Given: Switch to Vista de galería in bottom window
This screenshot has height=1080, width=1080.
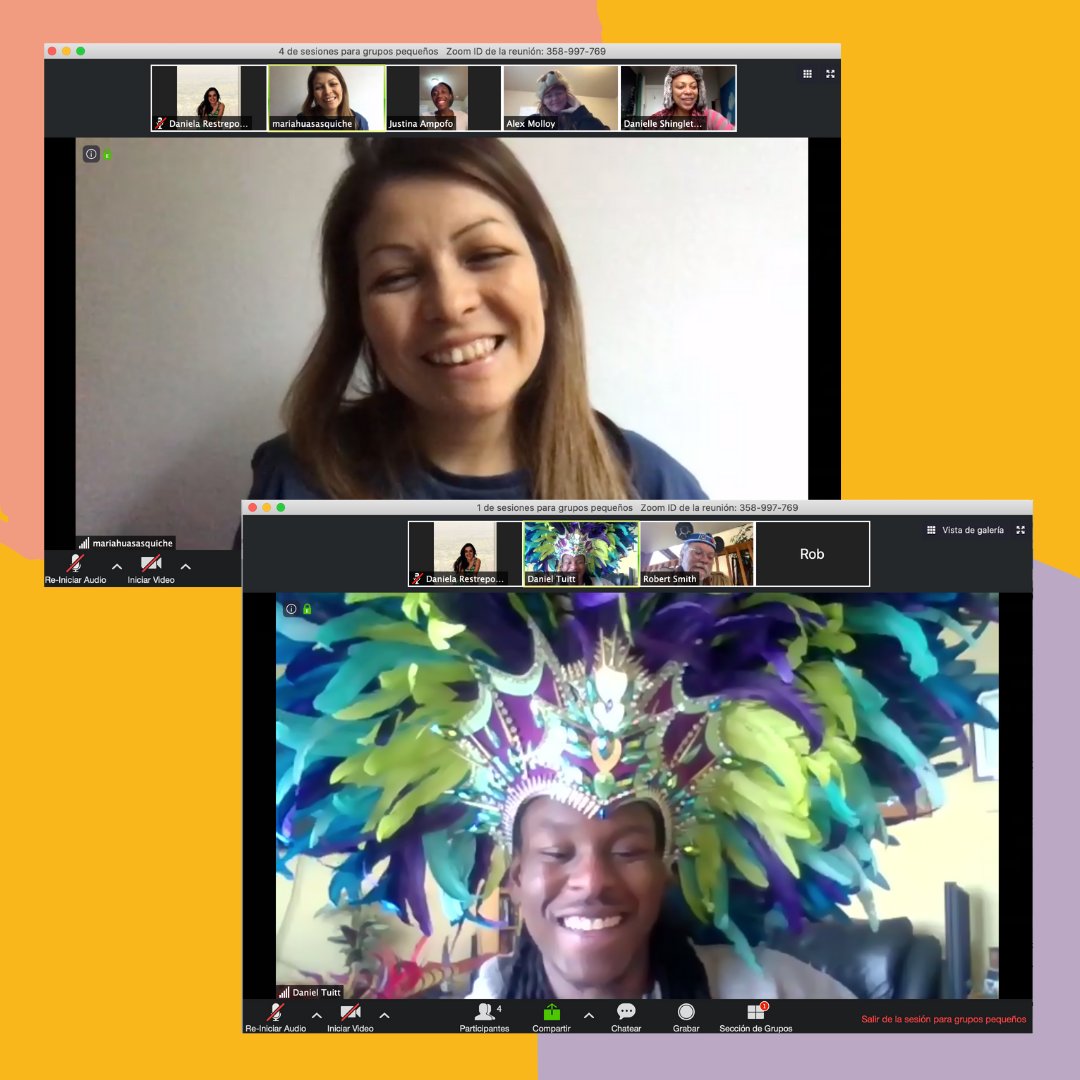Looking at the screenshot, I should tap(965, 530).
